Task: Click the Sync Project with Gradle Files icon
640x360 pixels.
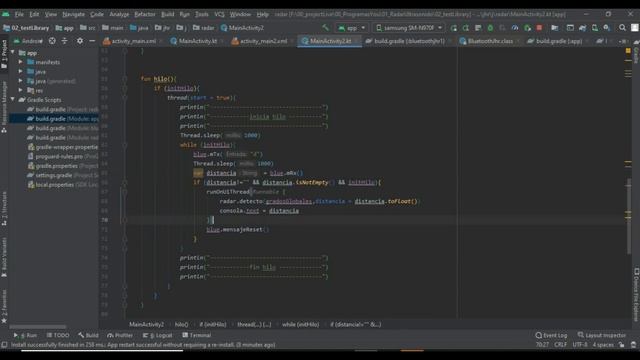Action: [x=582, y=28]
